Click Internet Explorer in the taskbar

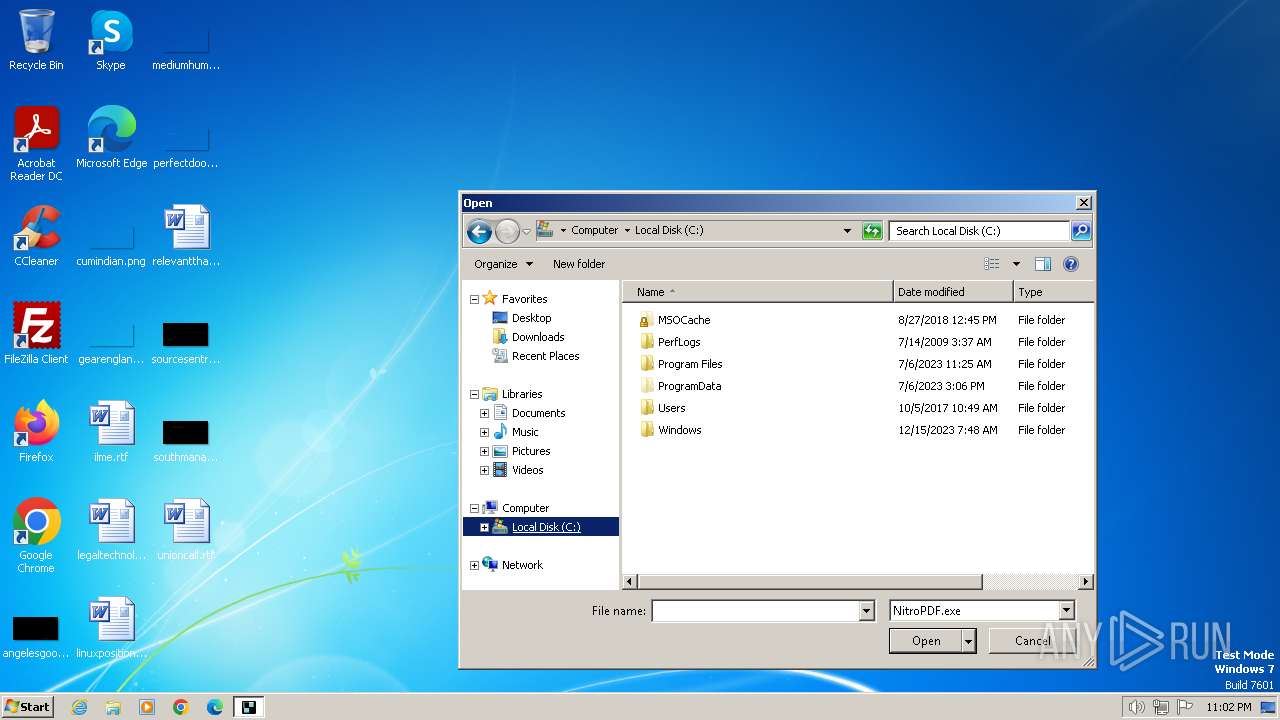pos(79,707)
